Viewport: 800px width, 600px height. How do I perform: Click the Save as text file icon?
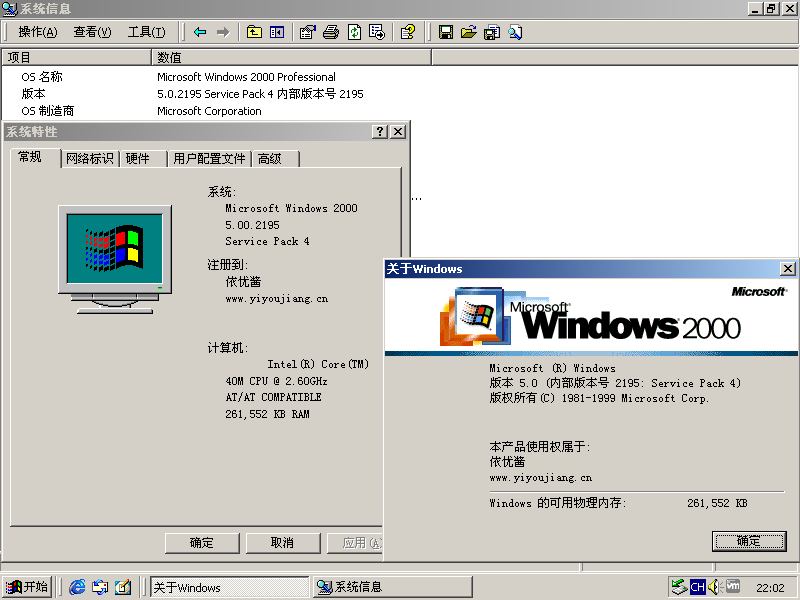(492, 32)
